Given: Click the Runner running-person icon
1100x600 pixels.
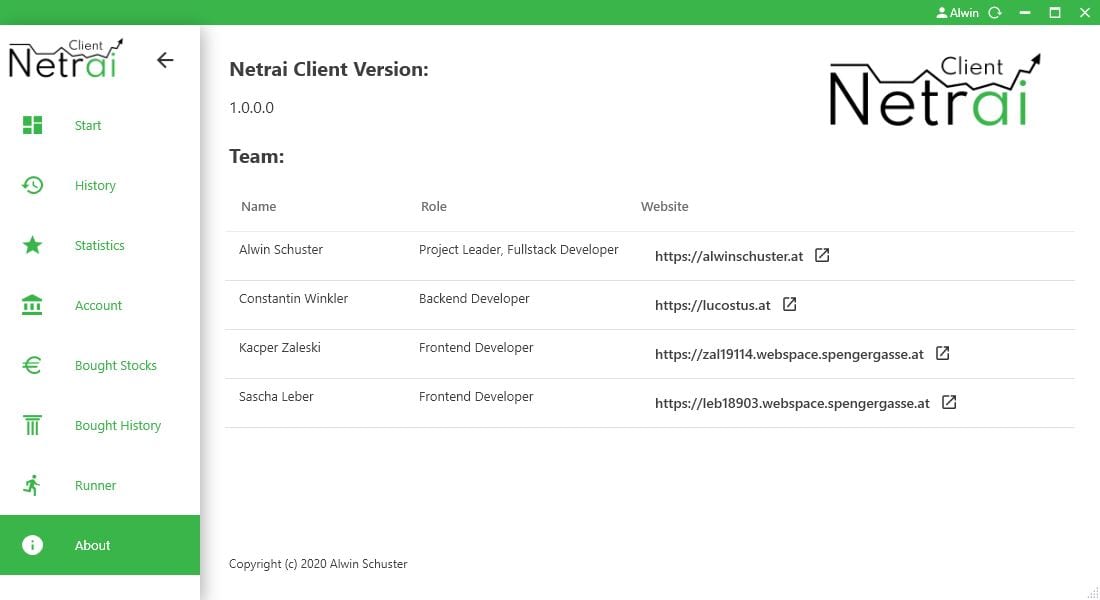Looking at the screenshot, I should click(32, 485).
